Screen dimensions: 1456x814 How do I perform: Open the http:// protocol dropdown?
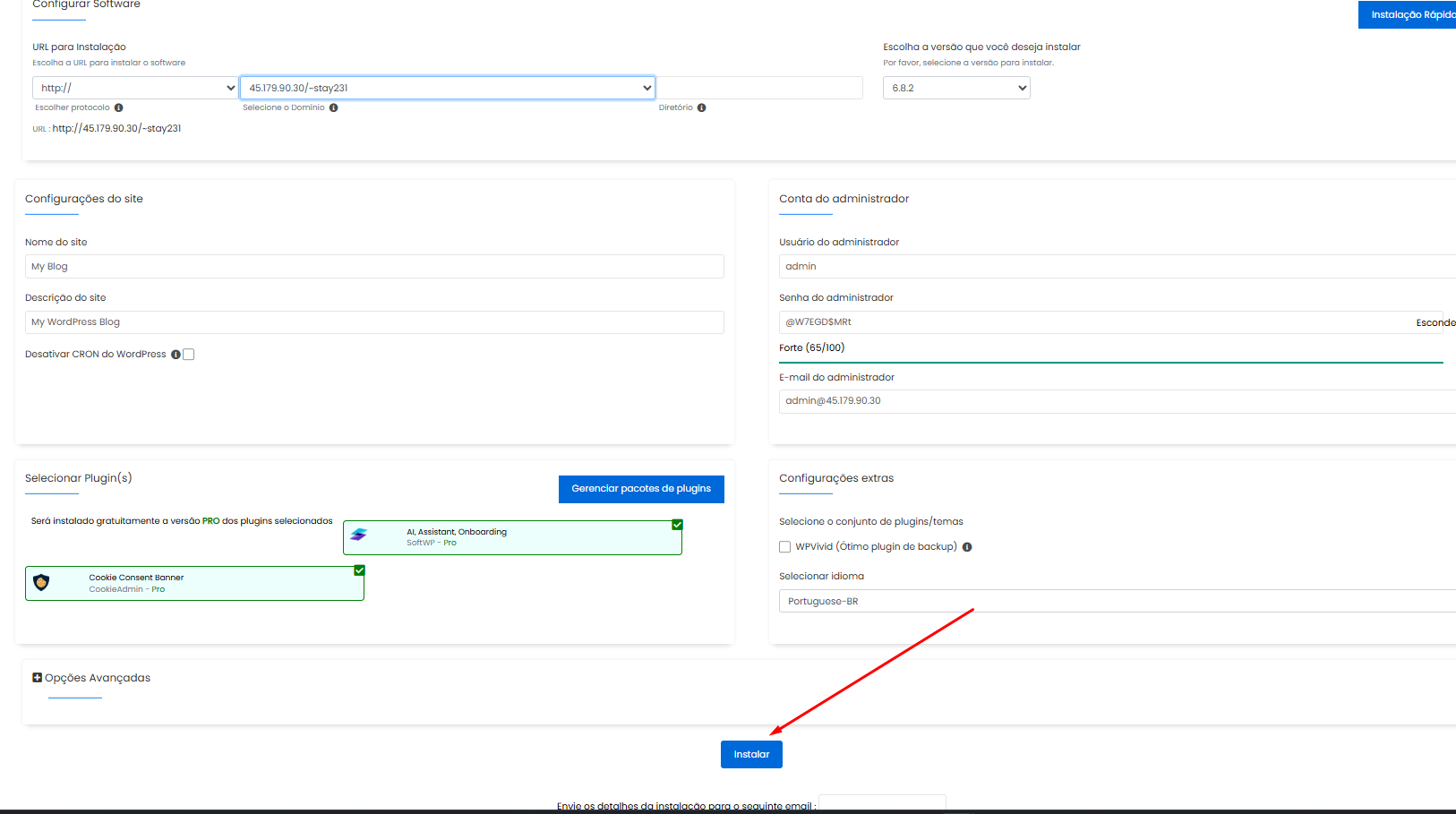click(x=135, y=88)
